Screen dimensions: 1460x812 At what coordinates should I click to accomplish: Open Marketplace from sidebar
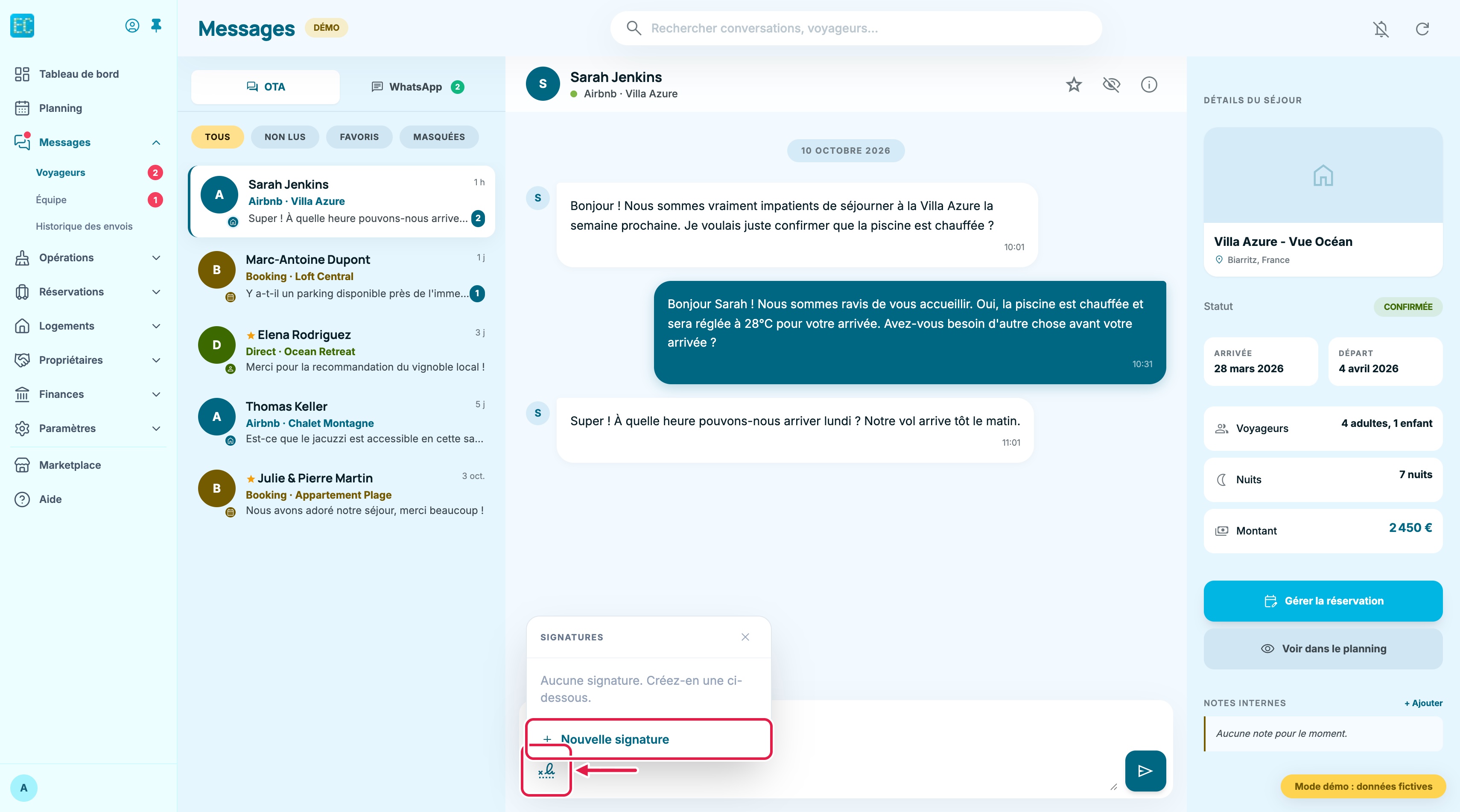pos(88,465)
